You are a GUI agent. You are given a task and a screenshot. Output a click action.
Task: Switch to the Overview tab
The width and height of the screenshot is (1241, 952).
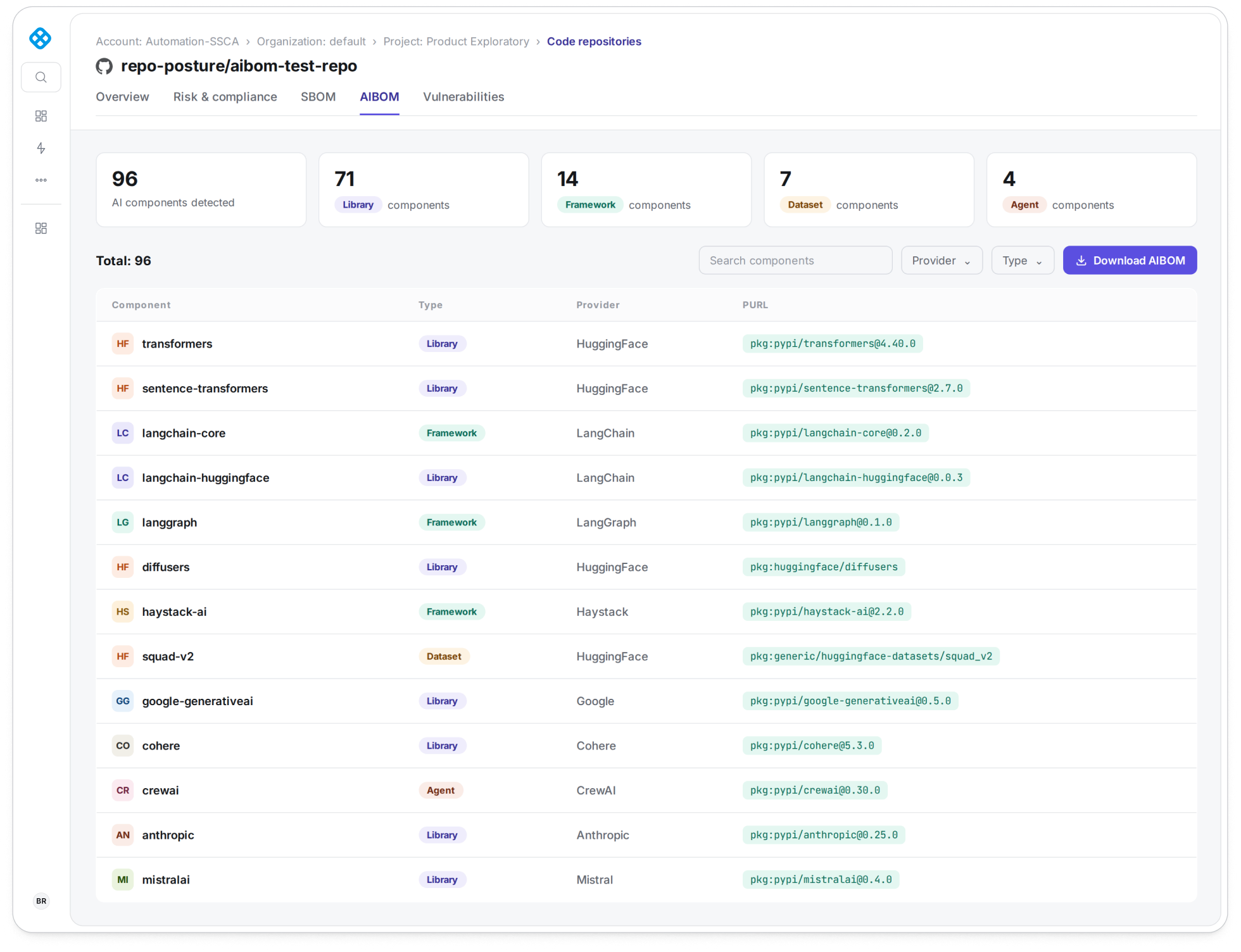pyautogui.click(x=123, y=97)
